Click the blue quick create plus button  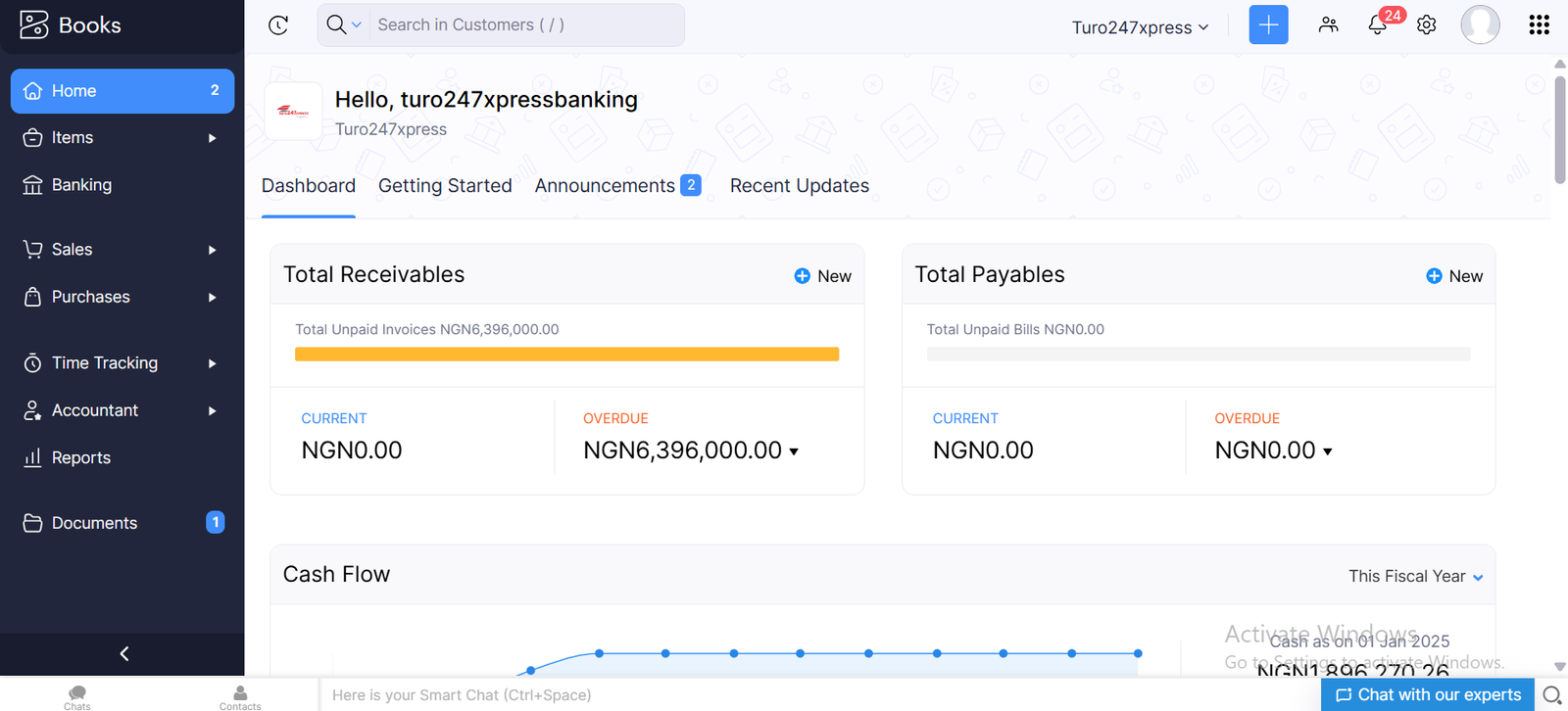click(1268, 25)
